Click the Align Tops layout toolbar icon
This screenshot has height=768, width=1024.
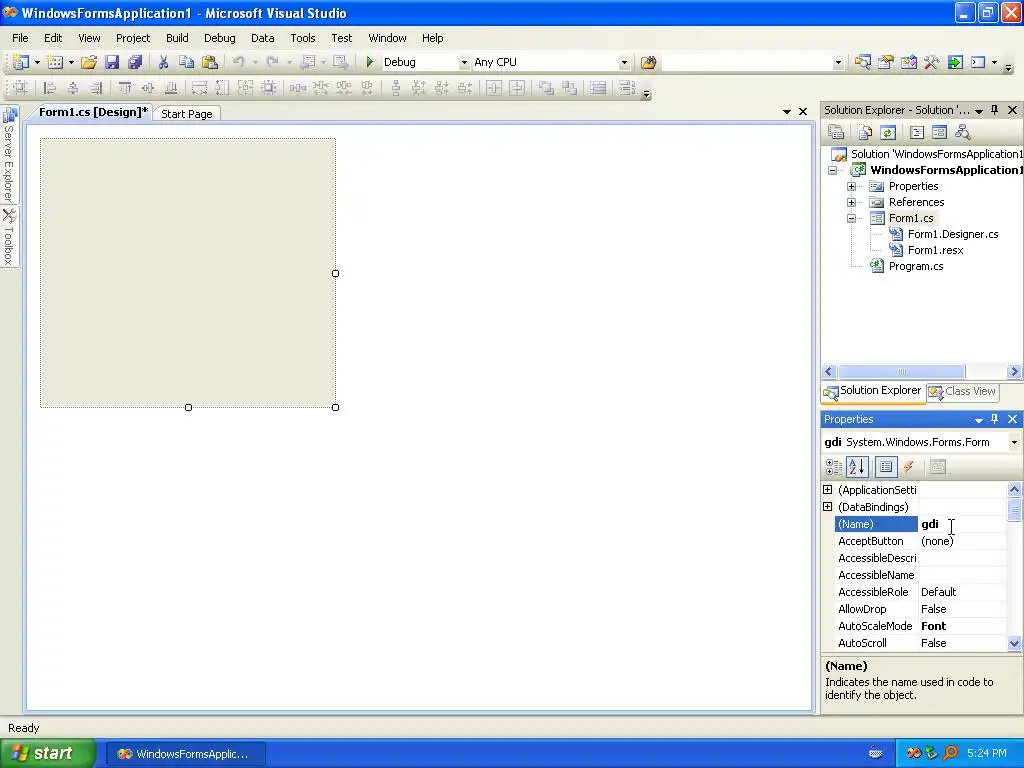[x=125, y=88]
